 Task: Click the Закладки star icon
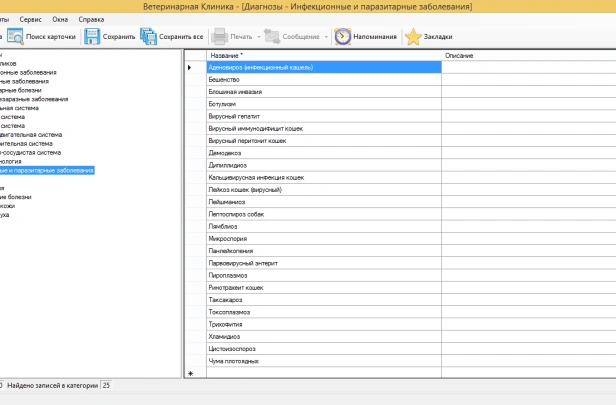[413, 37]
